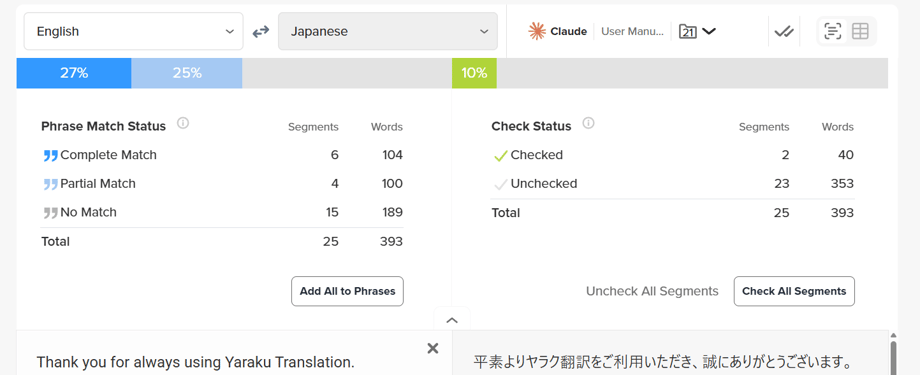Click Add All to Phrases button
Viewport: 920px width, 375px height.
click(347, 291)
